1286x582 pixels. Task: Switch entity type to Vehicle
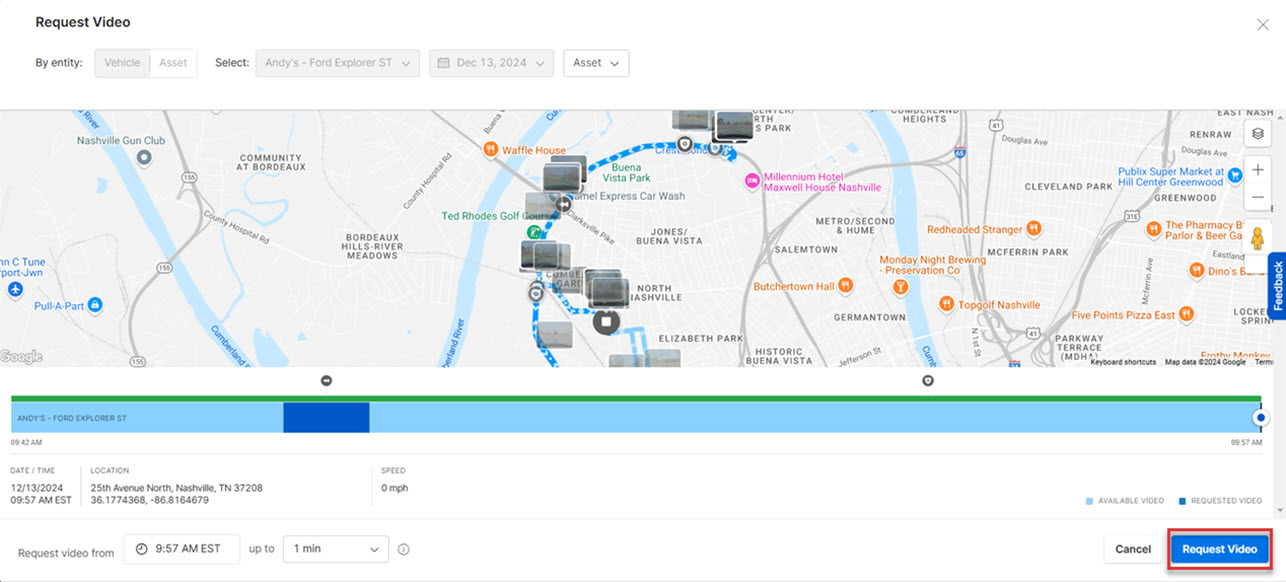click(121, 62)
